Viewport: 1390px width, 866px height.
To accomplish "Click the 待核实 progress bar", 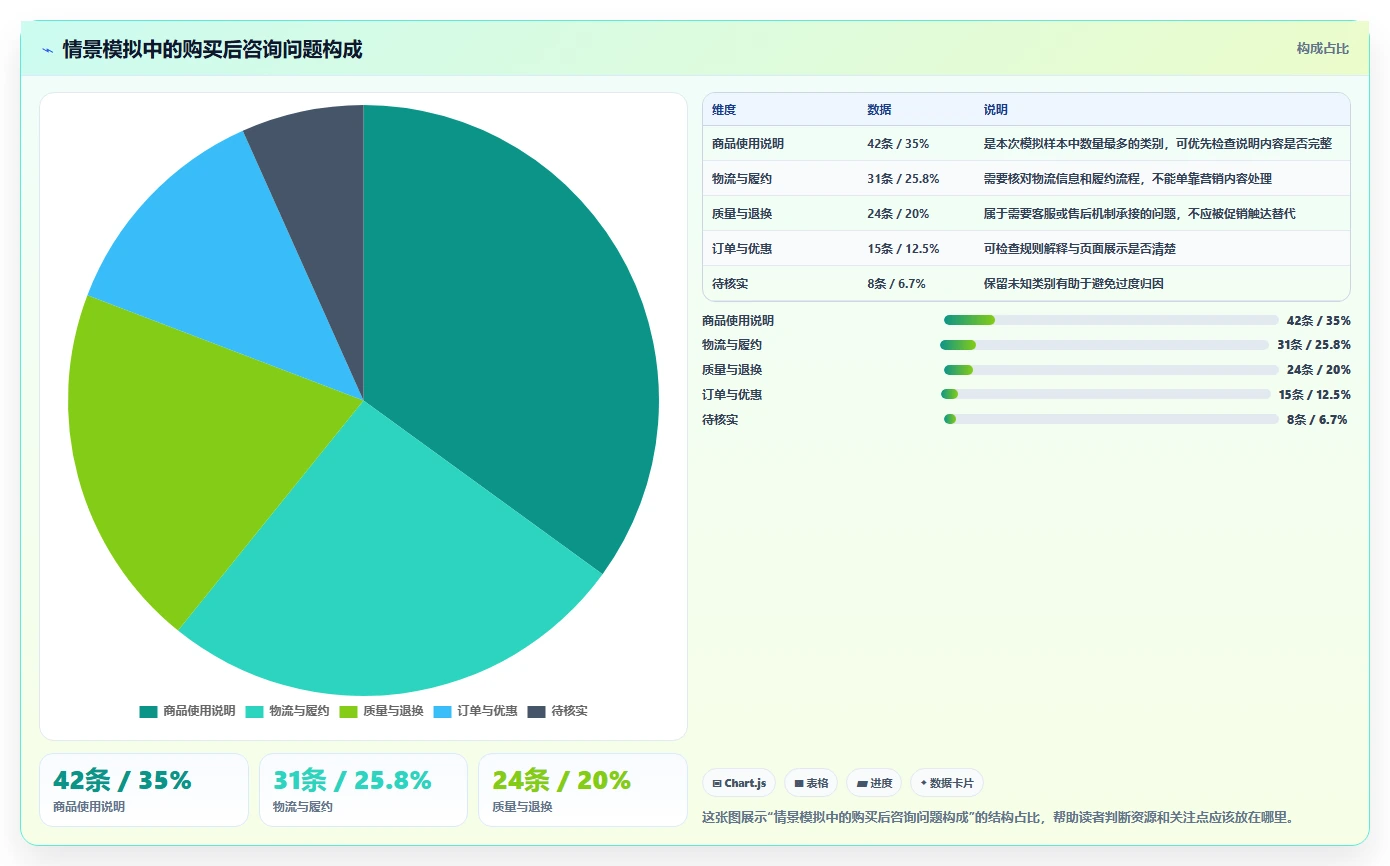I will click(x=1111, y=419).
